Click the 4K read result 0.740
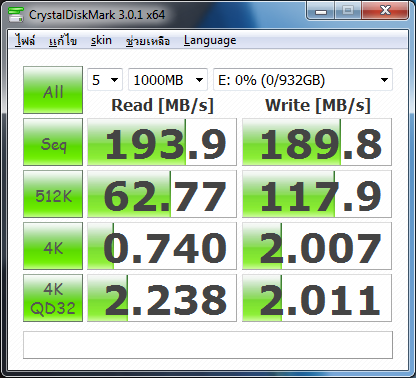 [162, 246]
